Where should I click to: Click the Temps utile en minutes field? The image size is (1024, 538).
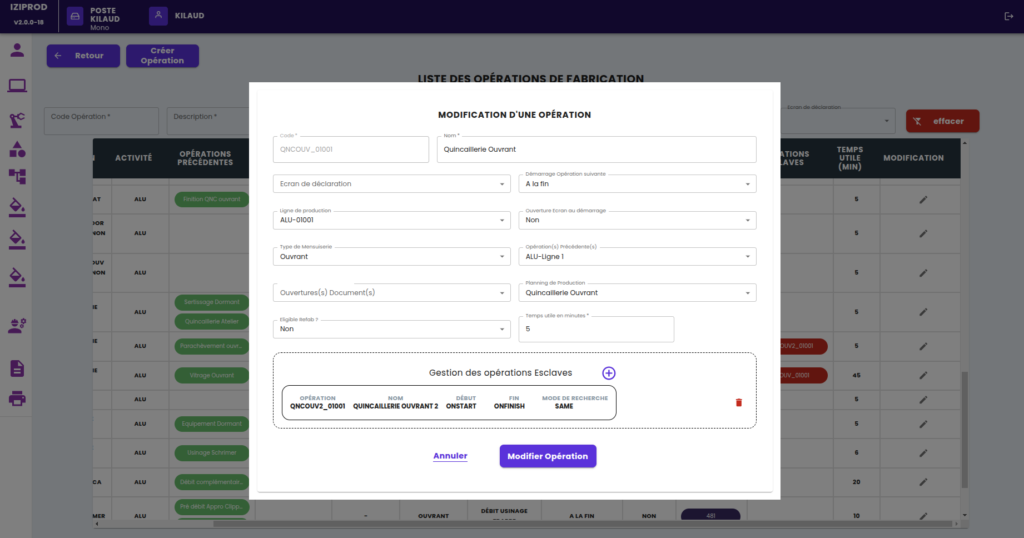[x=596, y=329]
